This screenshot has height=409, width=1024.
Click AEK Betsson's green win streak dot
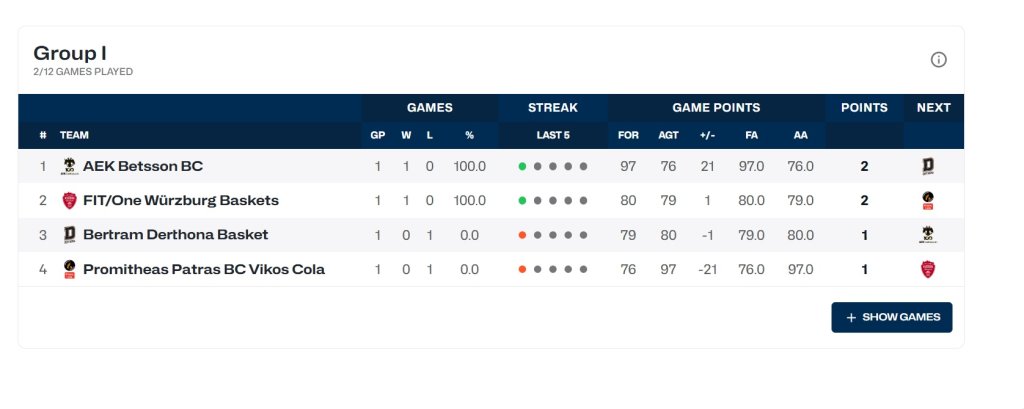522,166
